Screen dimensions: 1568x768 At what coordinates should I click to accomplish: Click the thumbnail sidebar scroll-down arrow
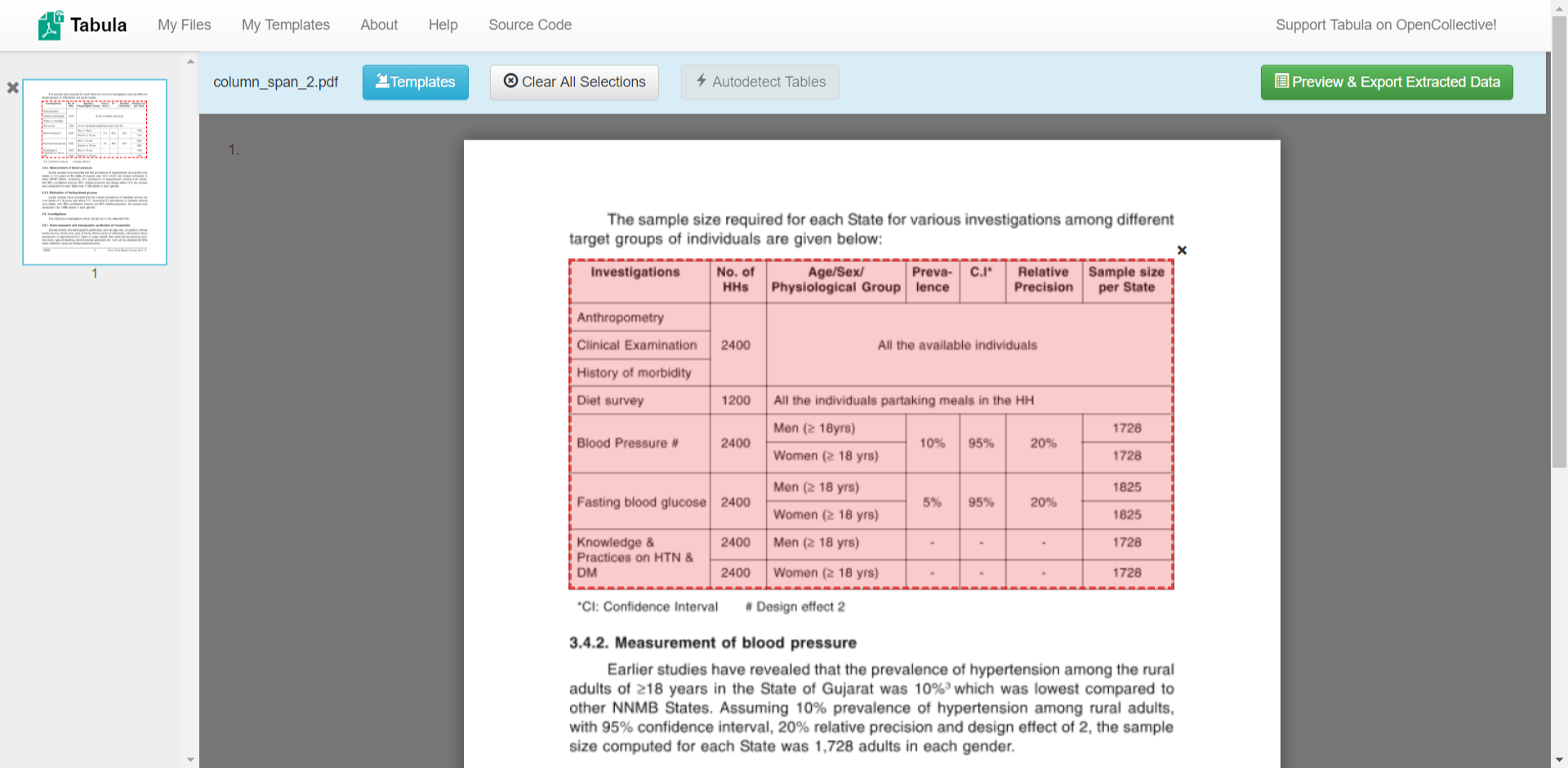(190, 760)
